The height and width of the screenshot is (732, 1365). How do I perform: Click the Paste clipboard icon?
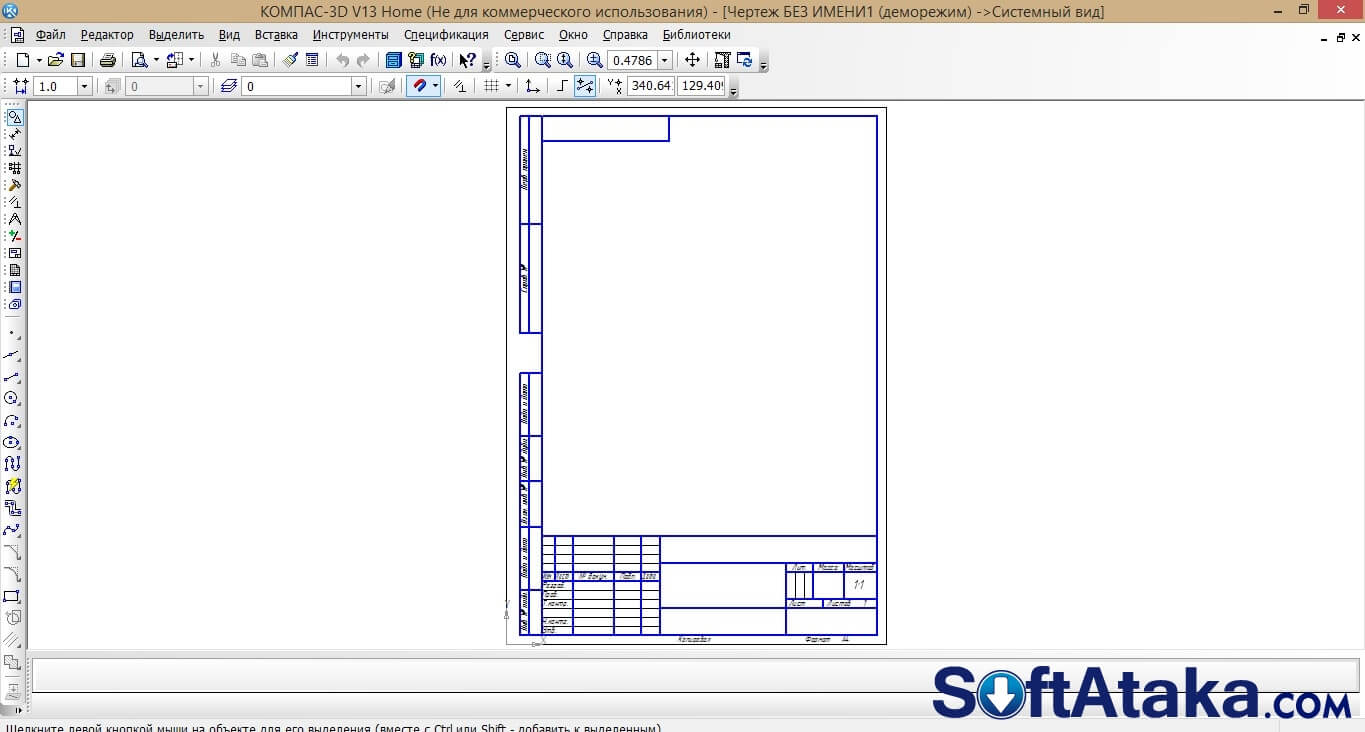(x=260, y=60)
